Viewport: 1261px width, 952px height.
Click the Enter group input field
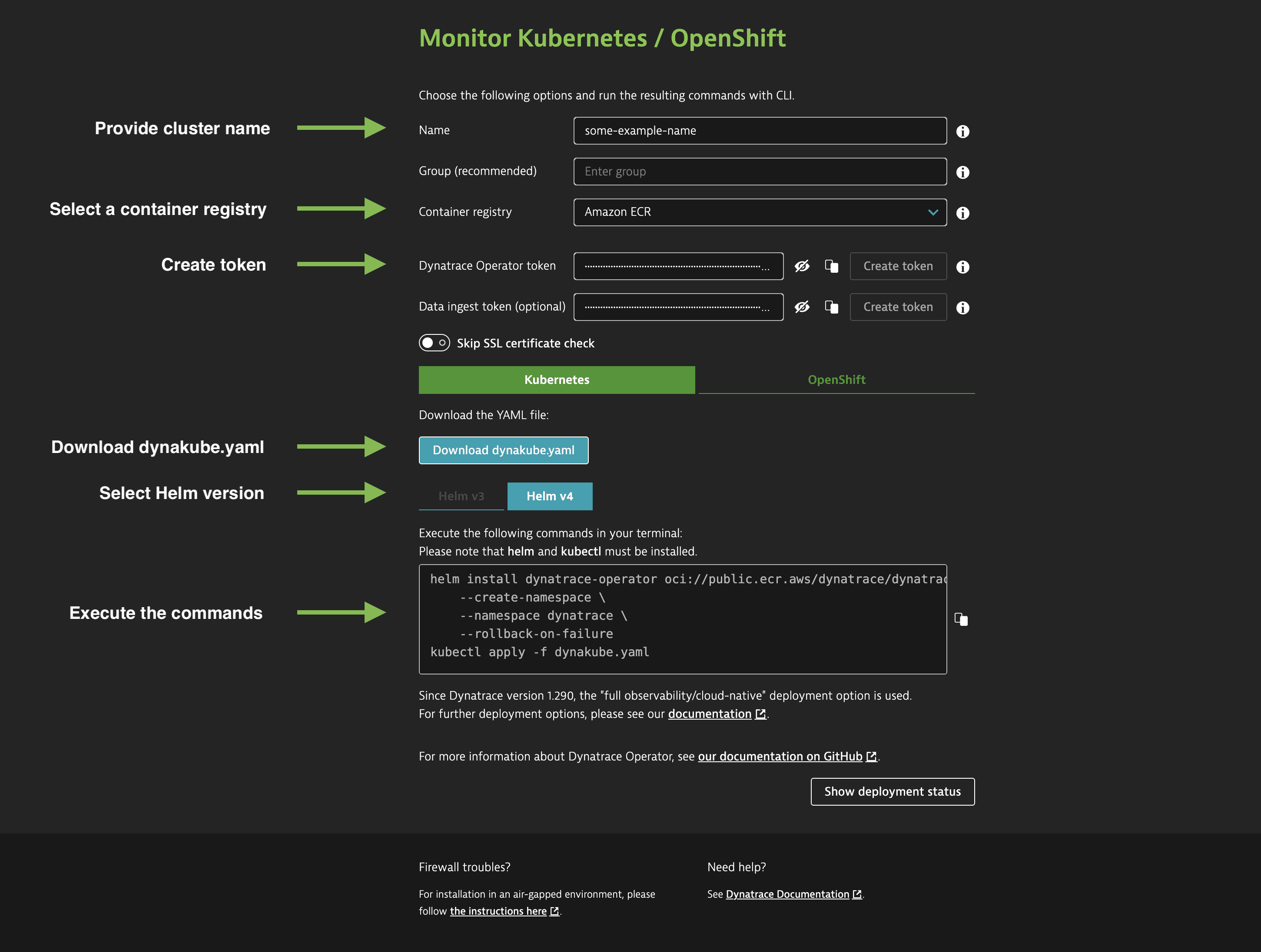click(x=760, y=172)
